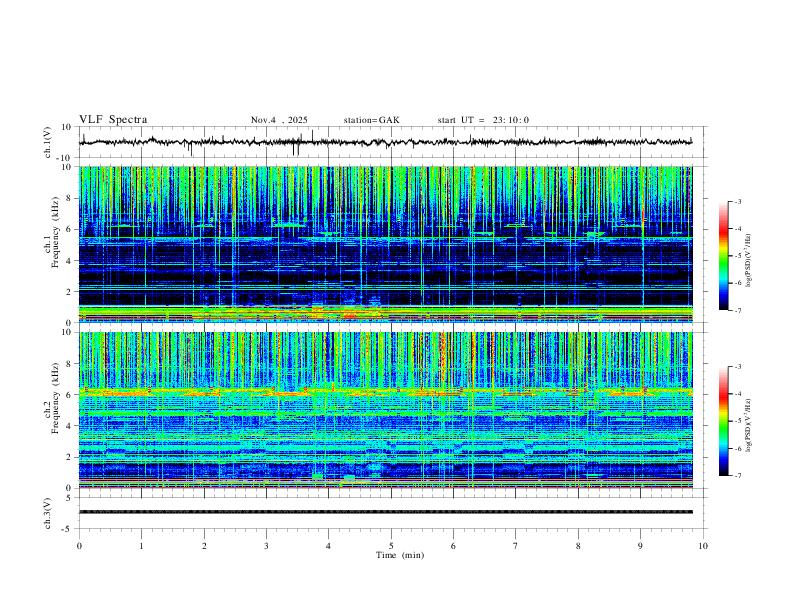Click the '10' tick on time axis
This screenshot has width=792, height=612.
point(703,546)
